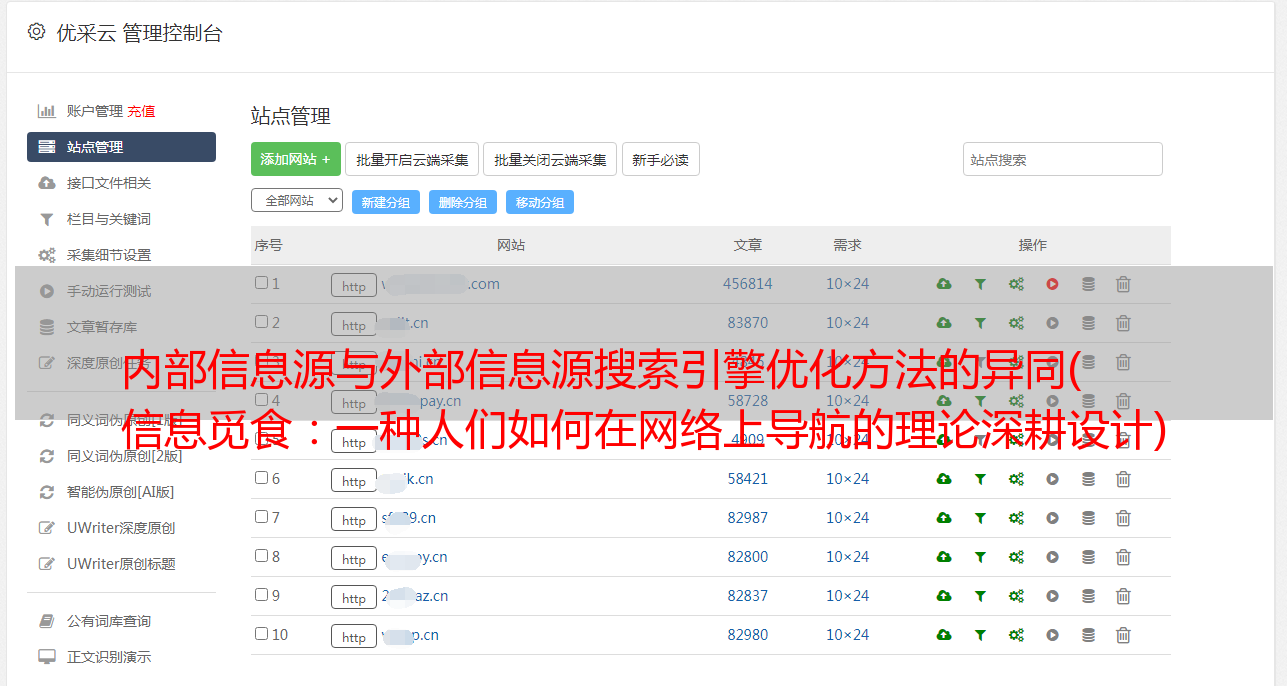Delete site in row 7 with trash icon
The image size is (1287, 686).
[1123, 518]
